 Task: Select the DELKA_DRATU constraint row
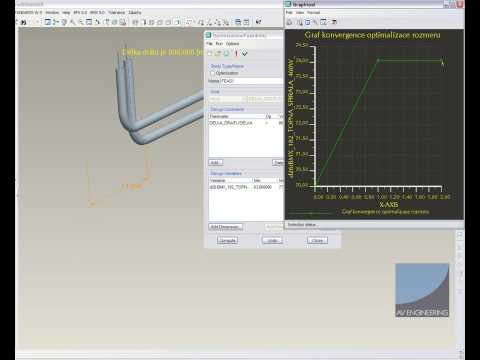246,123
